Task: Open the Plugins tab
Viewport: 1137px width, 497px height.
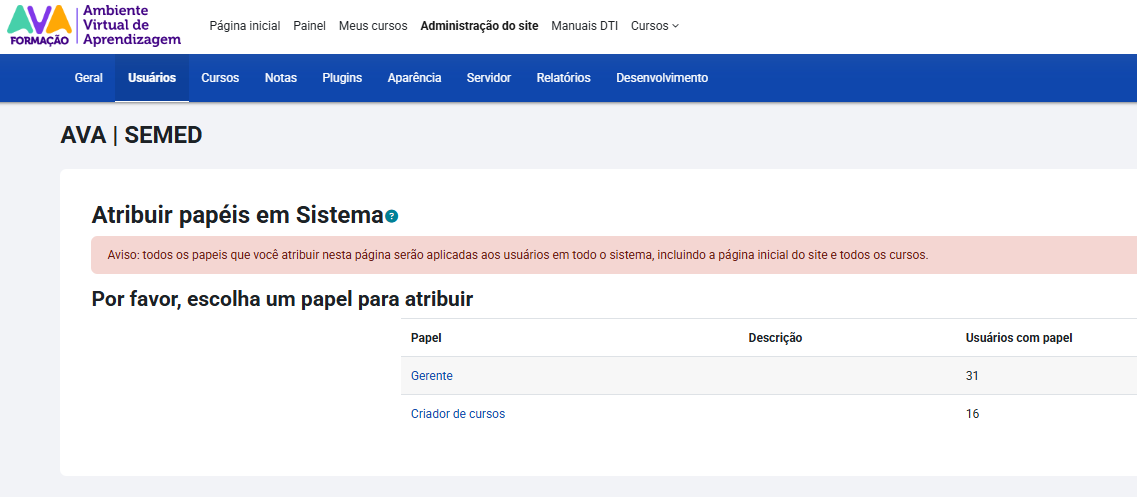Action: pyautogui.click(x=342, y=78)
